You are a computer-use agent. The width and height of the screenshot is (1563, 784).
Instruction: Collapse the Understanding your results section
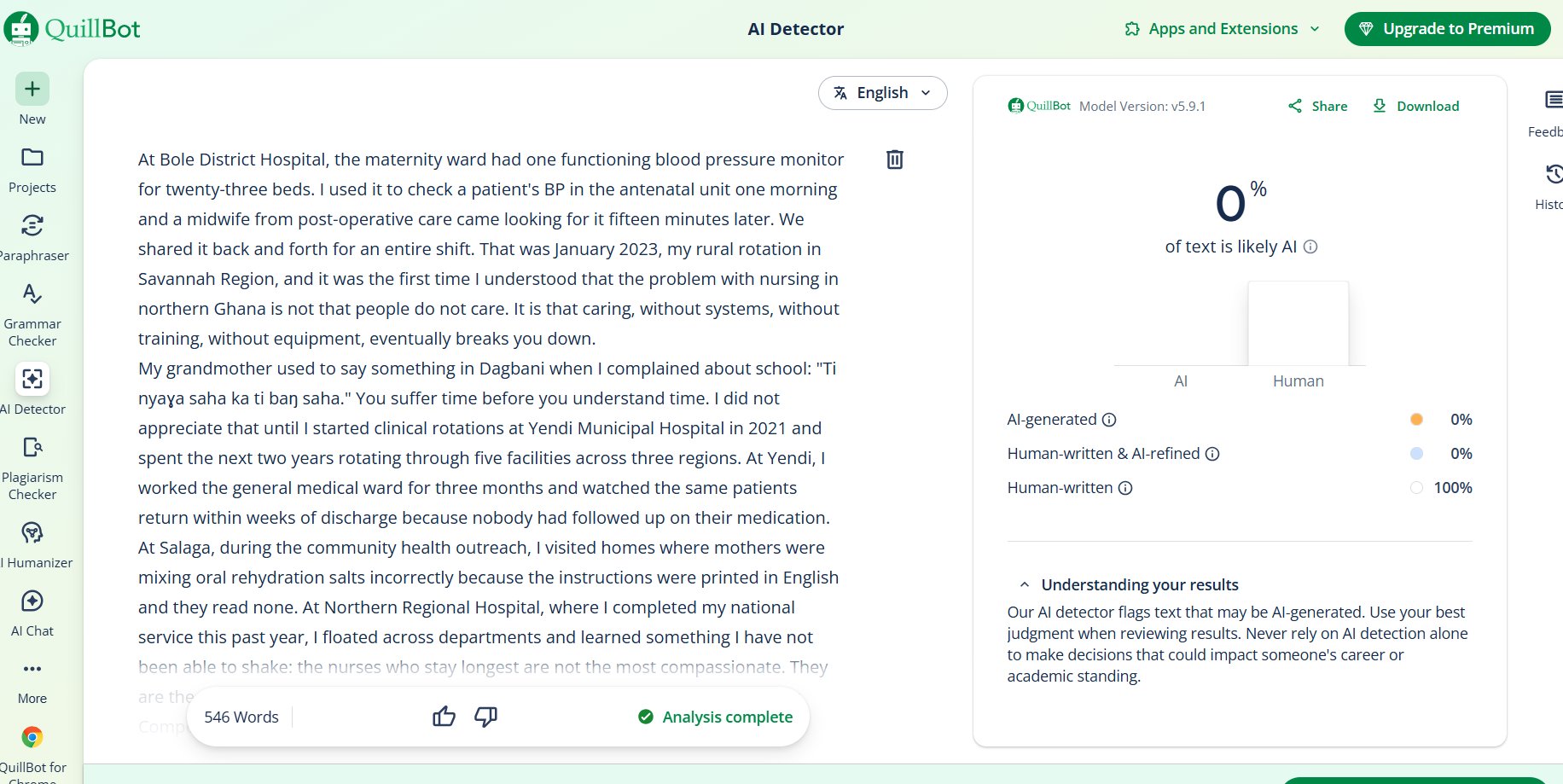tap(1024, 585)
